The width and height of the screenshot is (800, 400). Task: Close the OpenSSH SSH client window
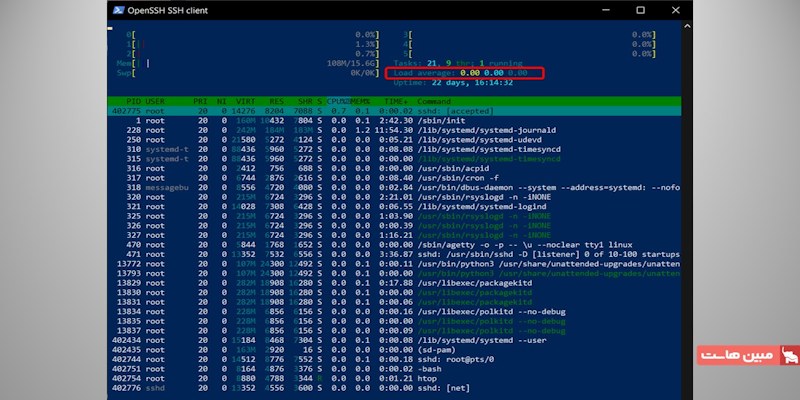coord(676,10)
